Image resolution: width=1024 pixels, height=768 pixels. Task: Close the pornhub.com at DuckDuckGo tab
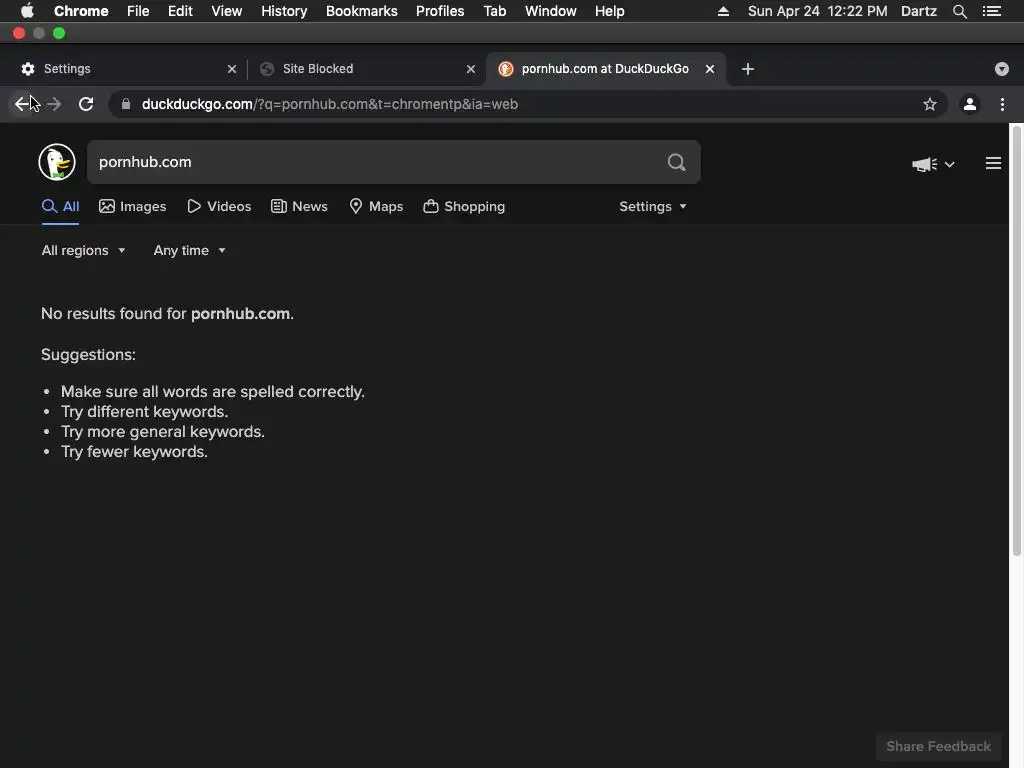(x=710, y=69)
